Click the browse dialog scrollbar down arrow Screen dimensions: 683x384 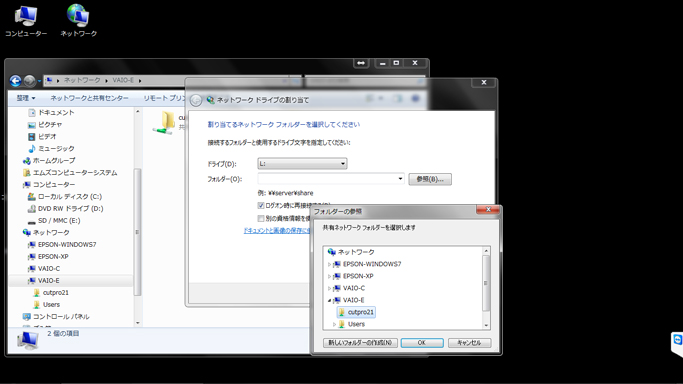click(486, 325)
